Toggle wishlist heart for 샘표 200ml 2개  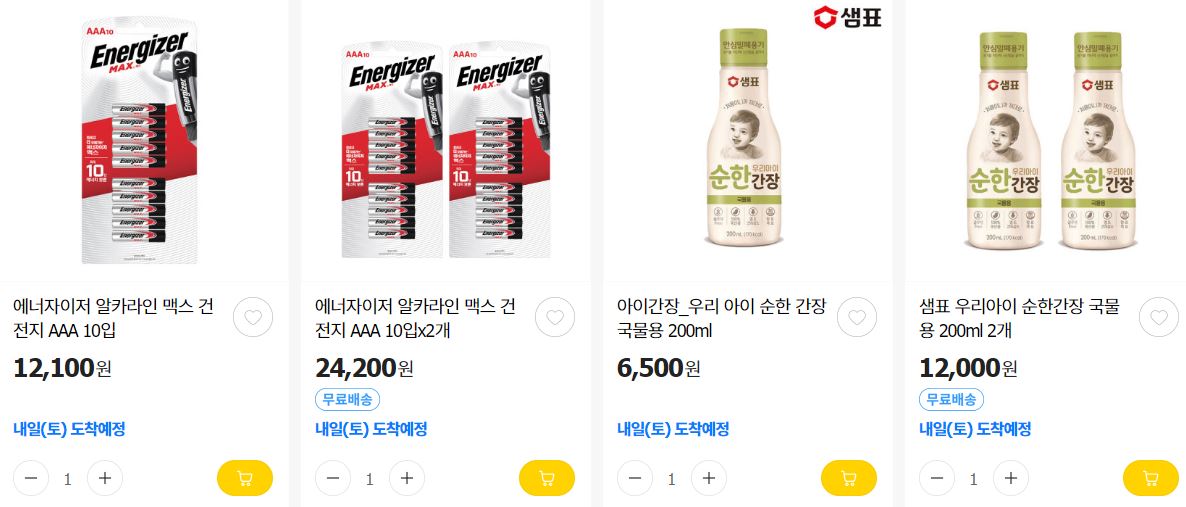pos(1159,318)
